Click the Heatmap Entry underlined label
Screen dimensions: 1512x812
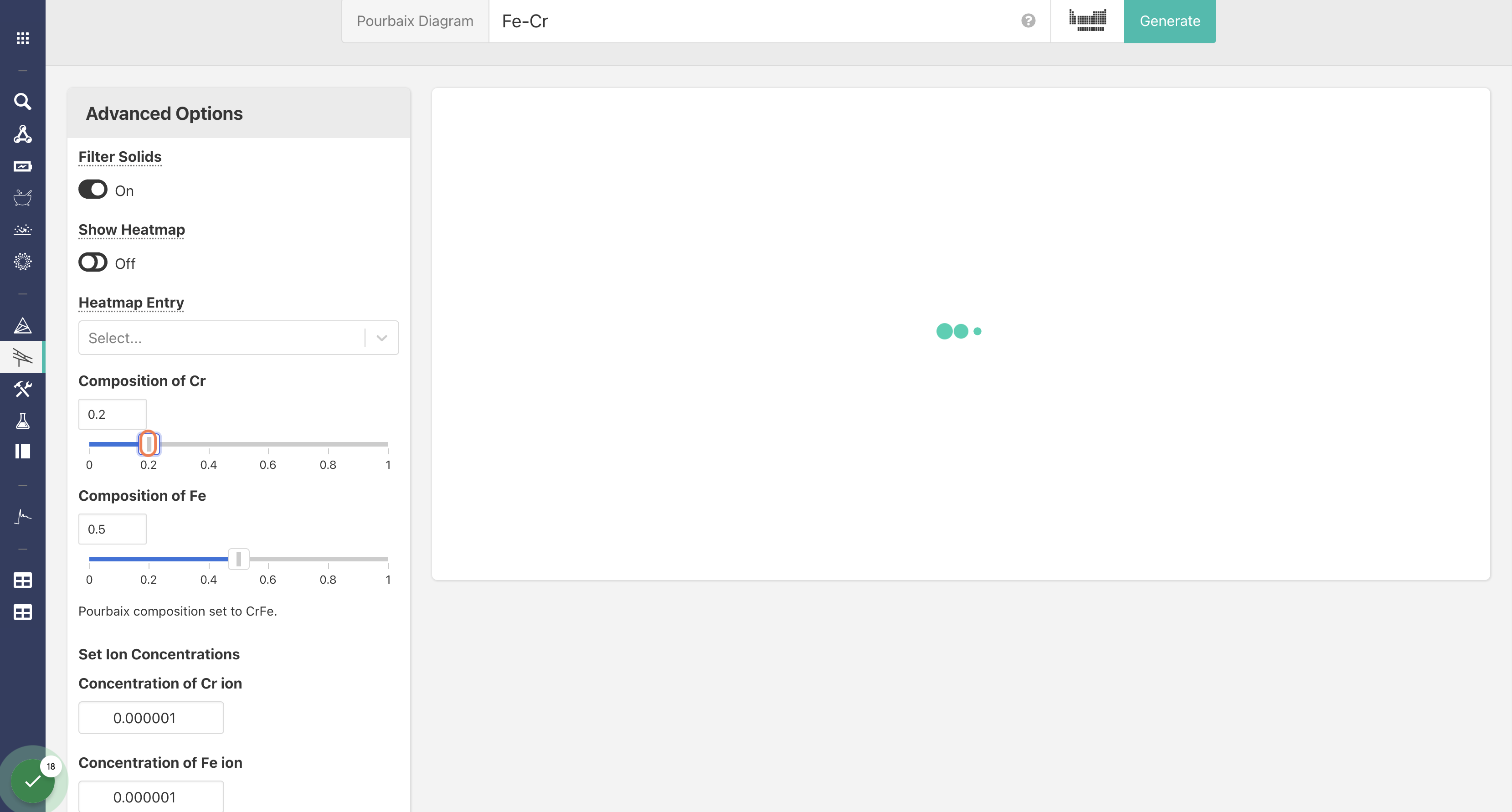click(131, 303)
